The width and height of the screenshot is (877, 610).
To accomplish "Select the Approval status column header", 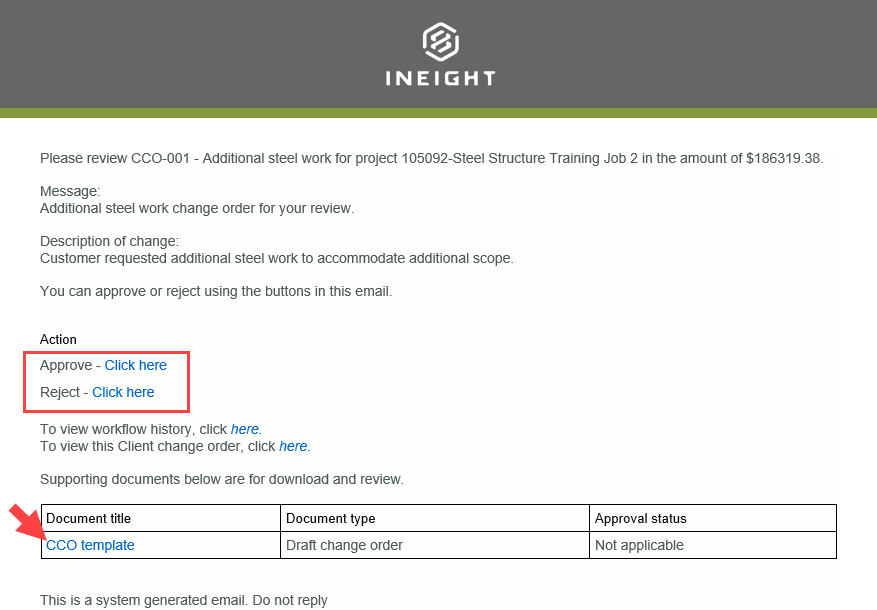I will coord(639,518).
